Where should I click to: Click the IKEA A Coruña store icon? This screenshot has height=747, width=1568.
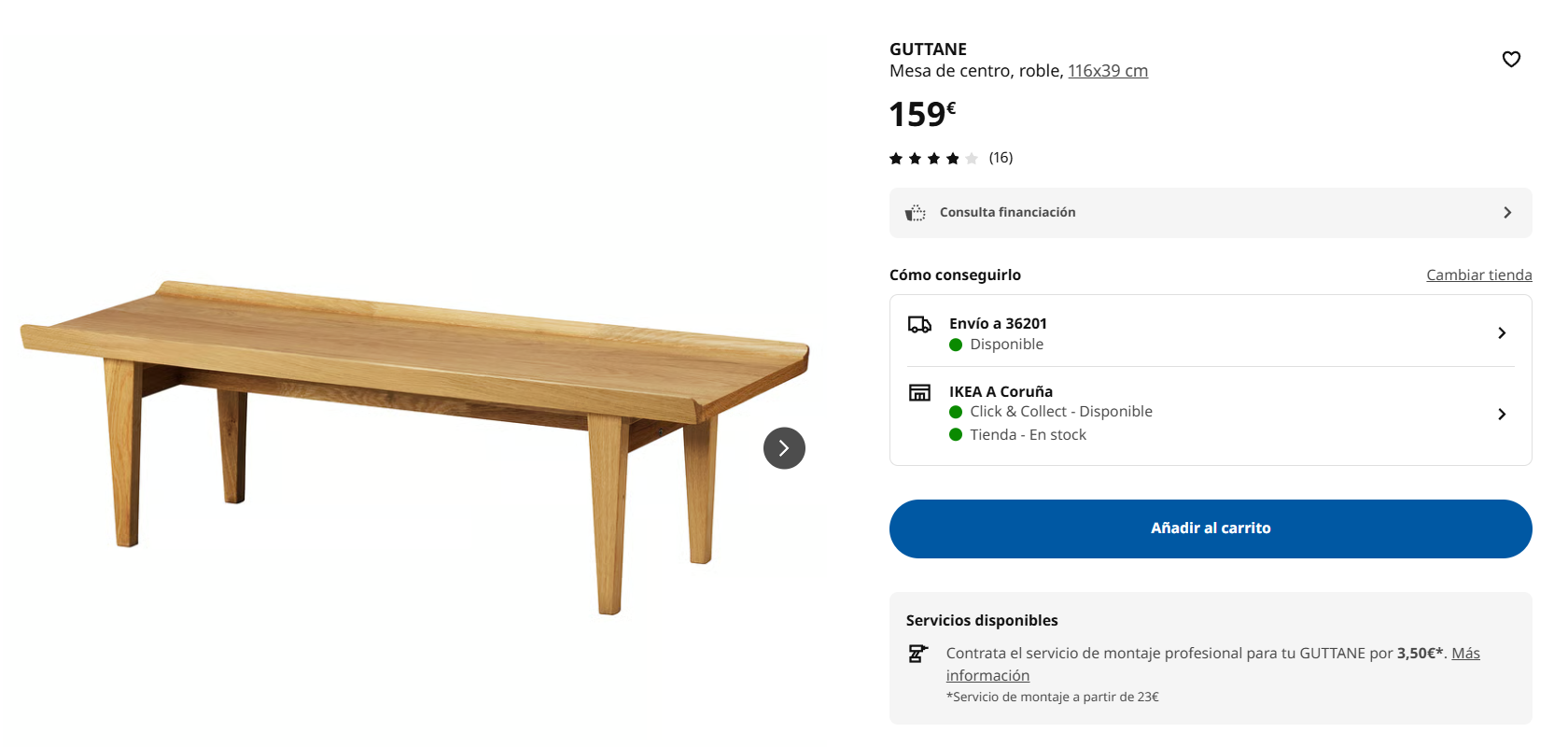pos(919,392)
